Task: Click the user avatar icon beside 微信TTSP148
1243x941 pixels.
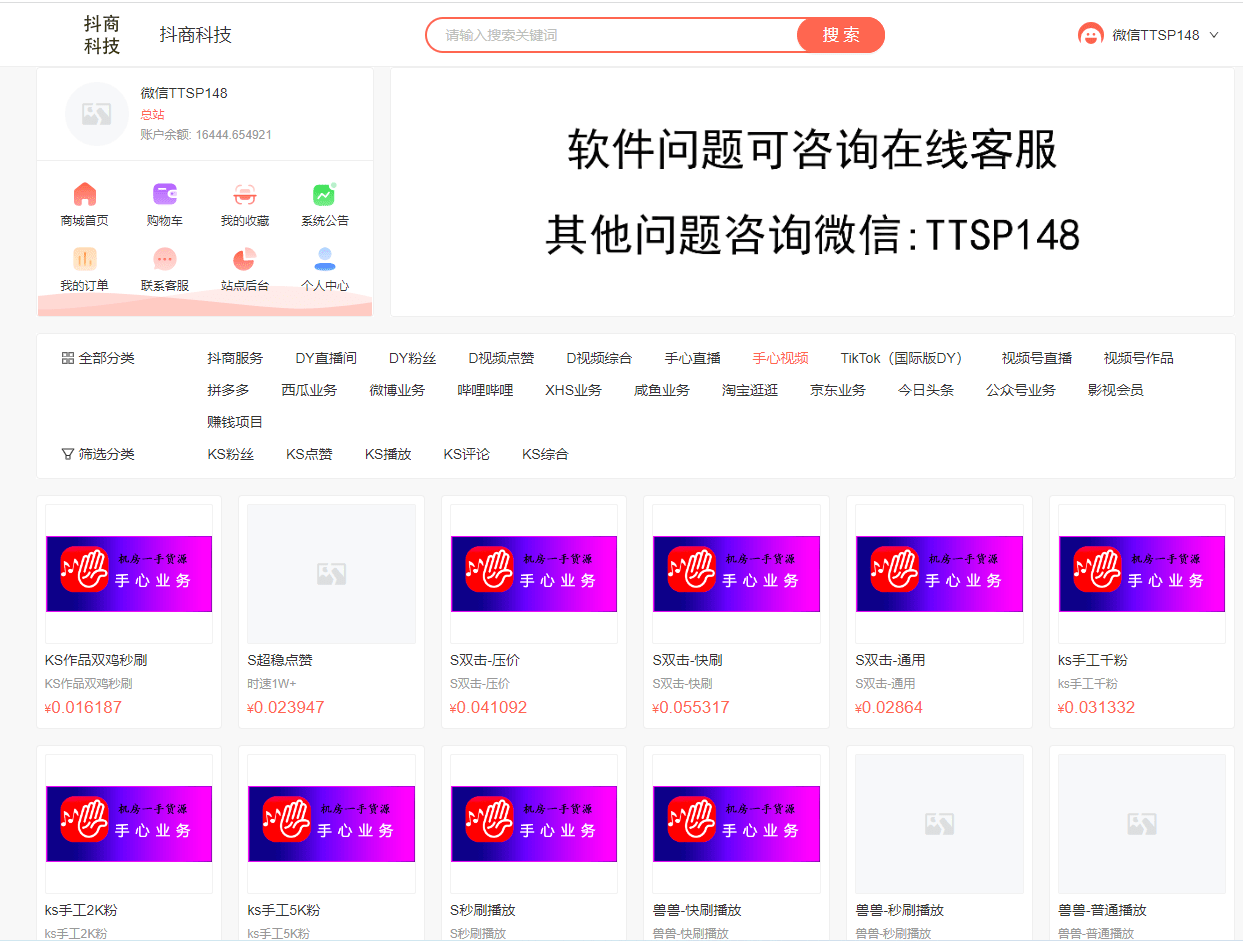Action: click(1090, 33)
